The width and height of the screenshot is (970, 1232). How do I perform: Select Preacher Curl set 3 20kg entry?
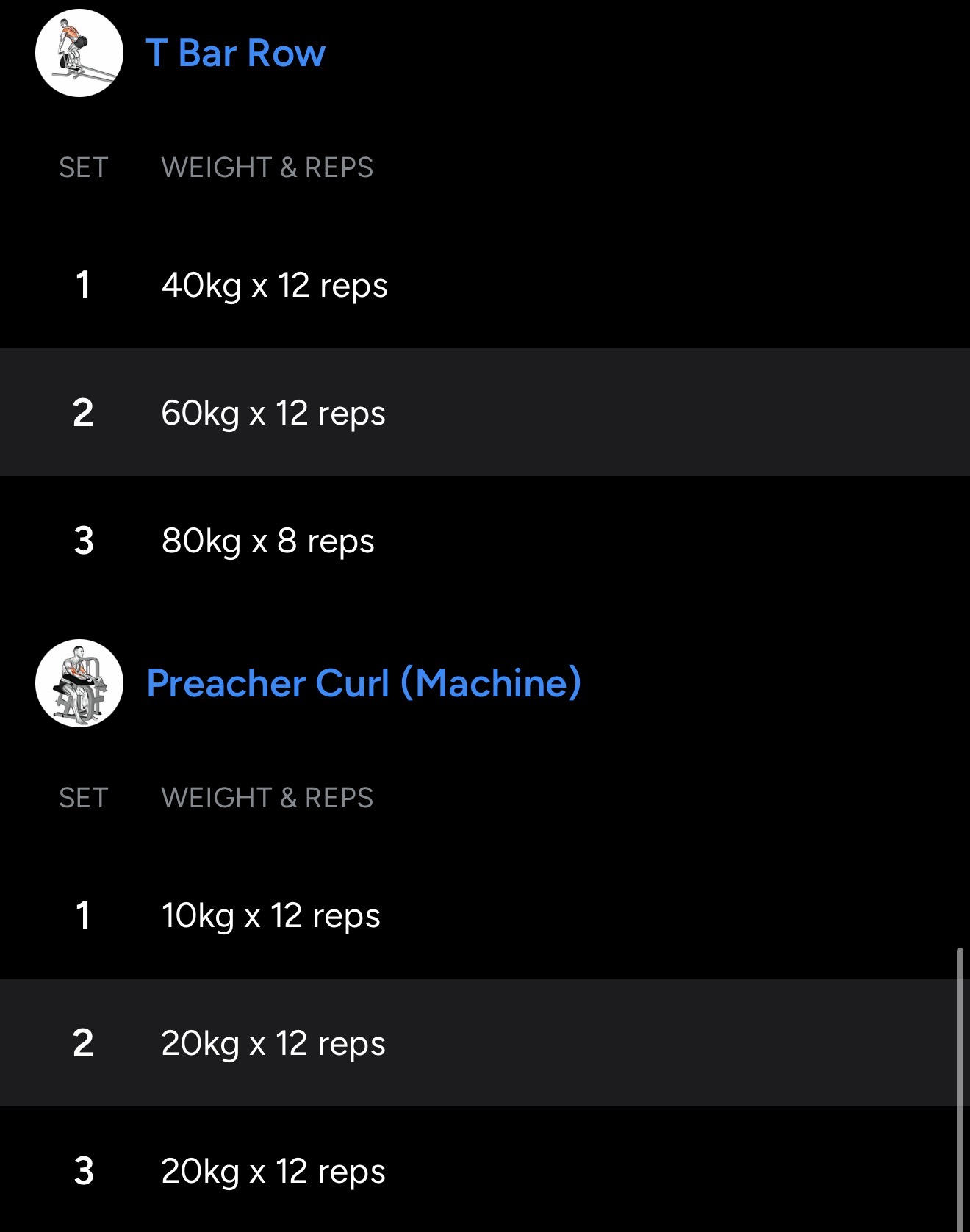273,1171
